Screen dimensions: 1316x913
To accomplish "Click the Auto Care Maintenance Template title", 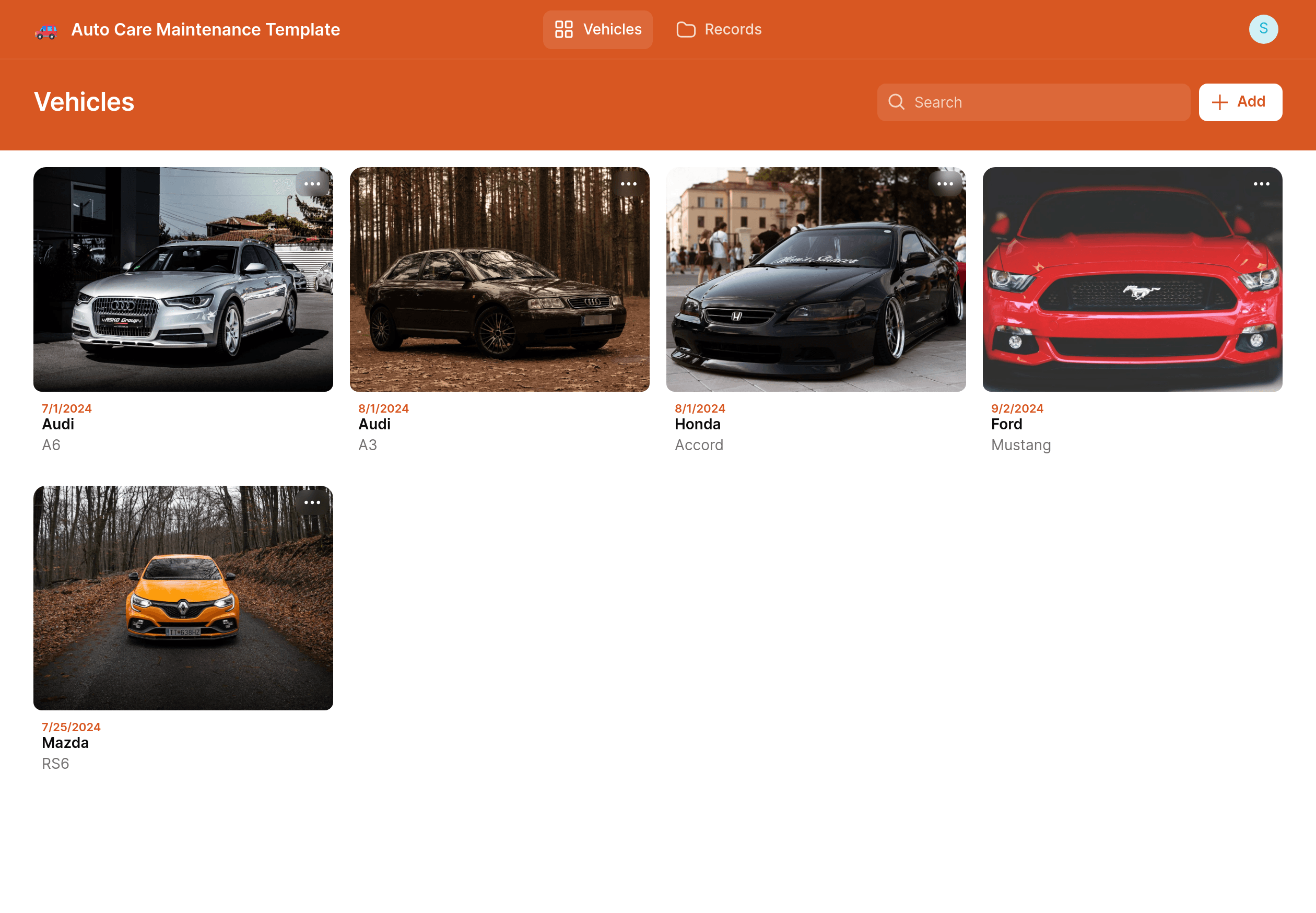I will [x=205, y=30].
